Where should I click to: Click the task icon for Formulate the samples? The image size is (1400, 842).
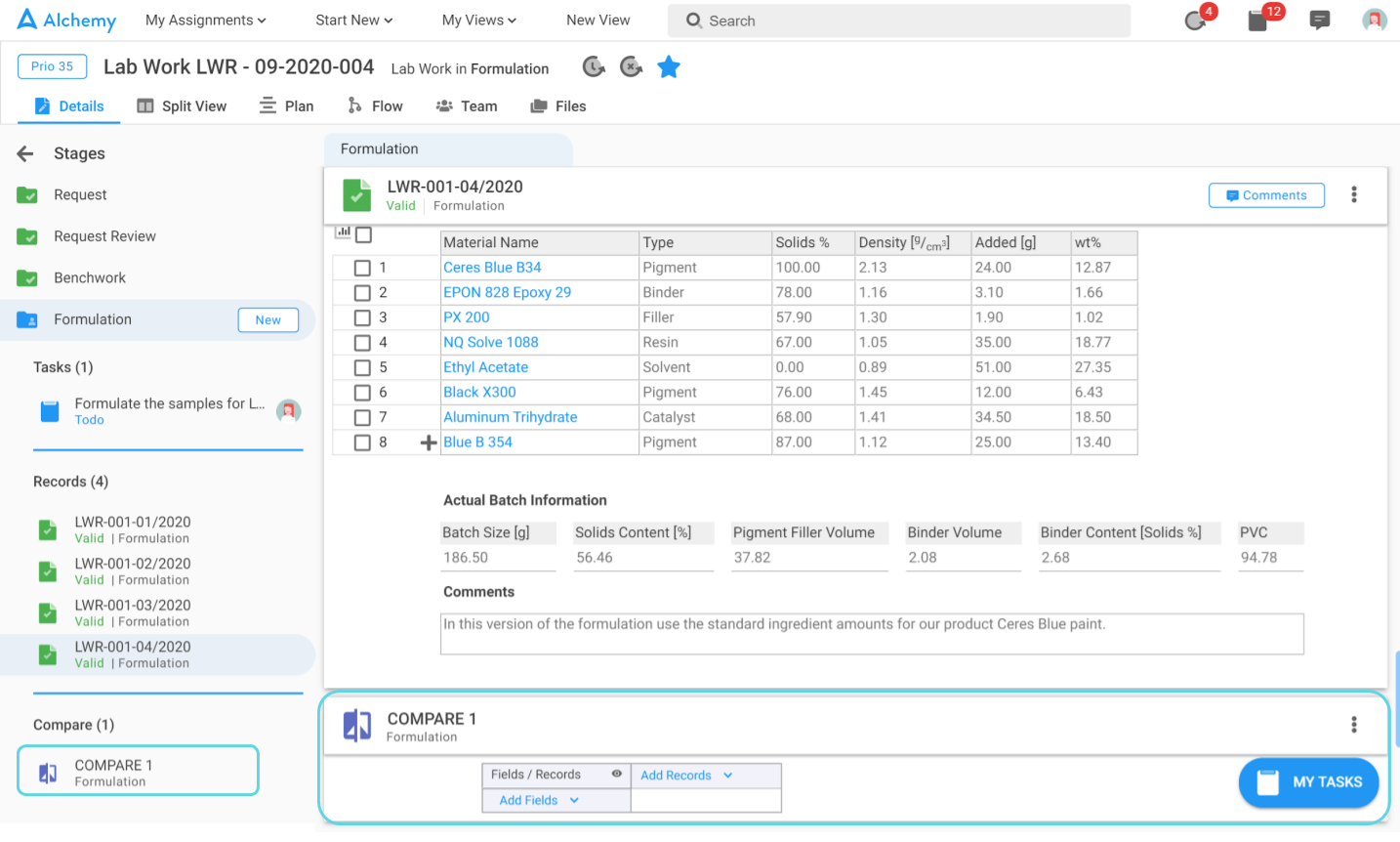(x=50, y=411)
